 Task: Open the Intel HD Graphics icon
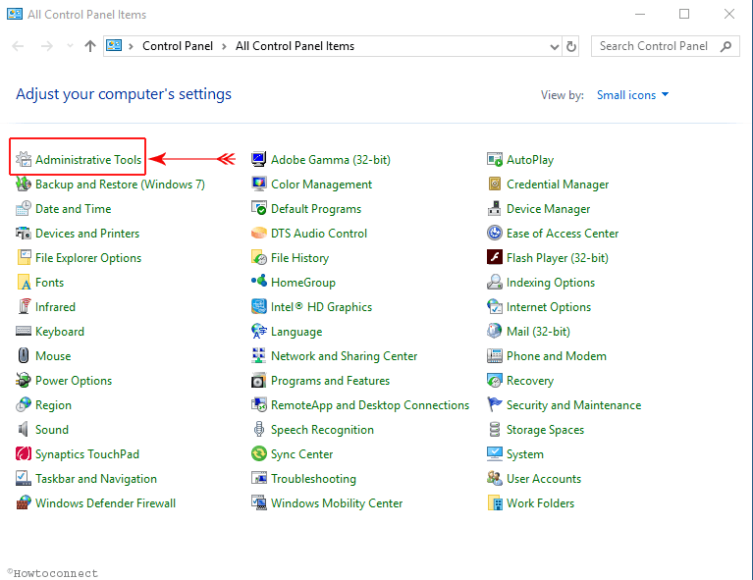259,306
